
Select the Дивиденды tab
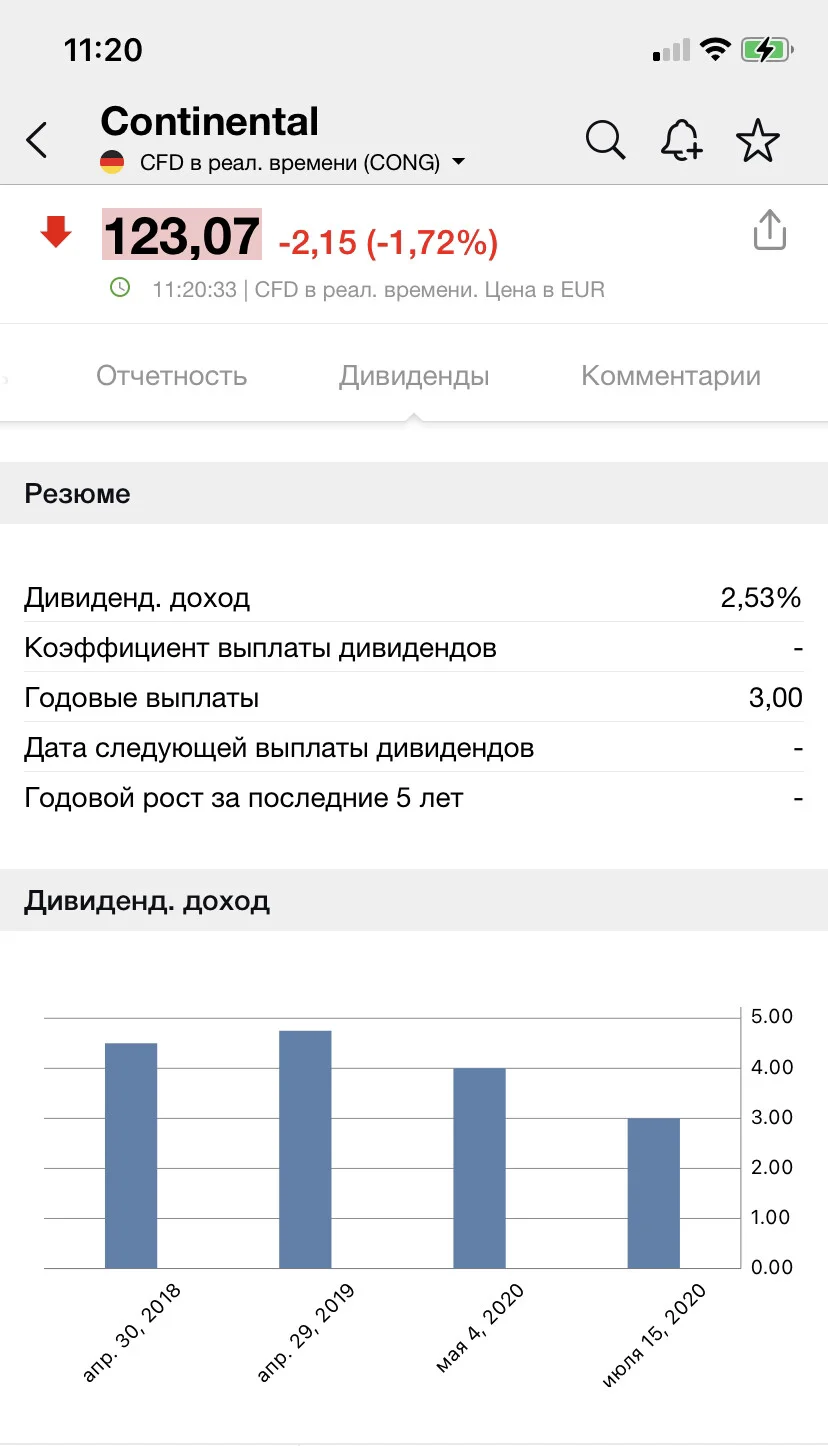[x=414, y=376]
